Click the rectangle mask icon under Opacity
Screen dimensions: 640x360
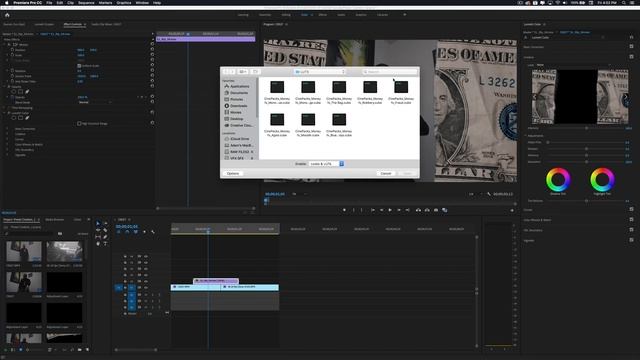20,92
